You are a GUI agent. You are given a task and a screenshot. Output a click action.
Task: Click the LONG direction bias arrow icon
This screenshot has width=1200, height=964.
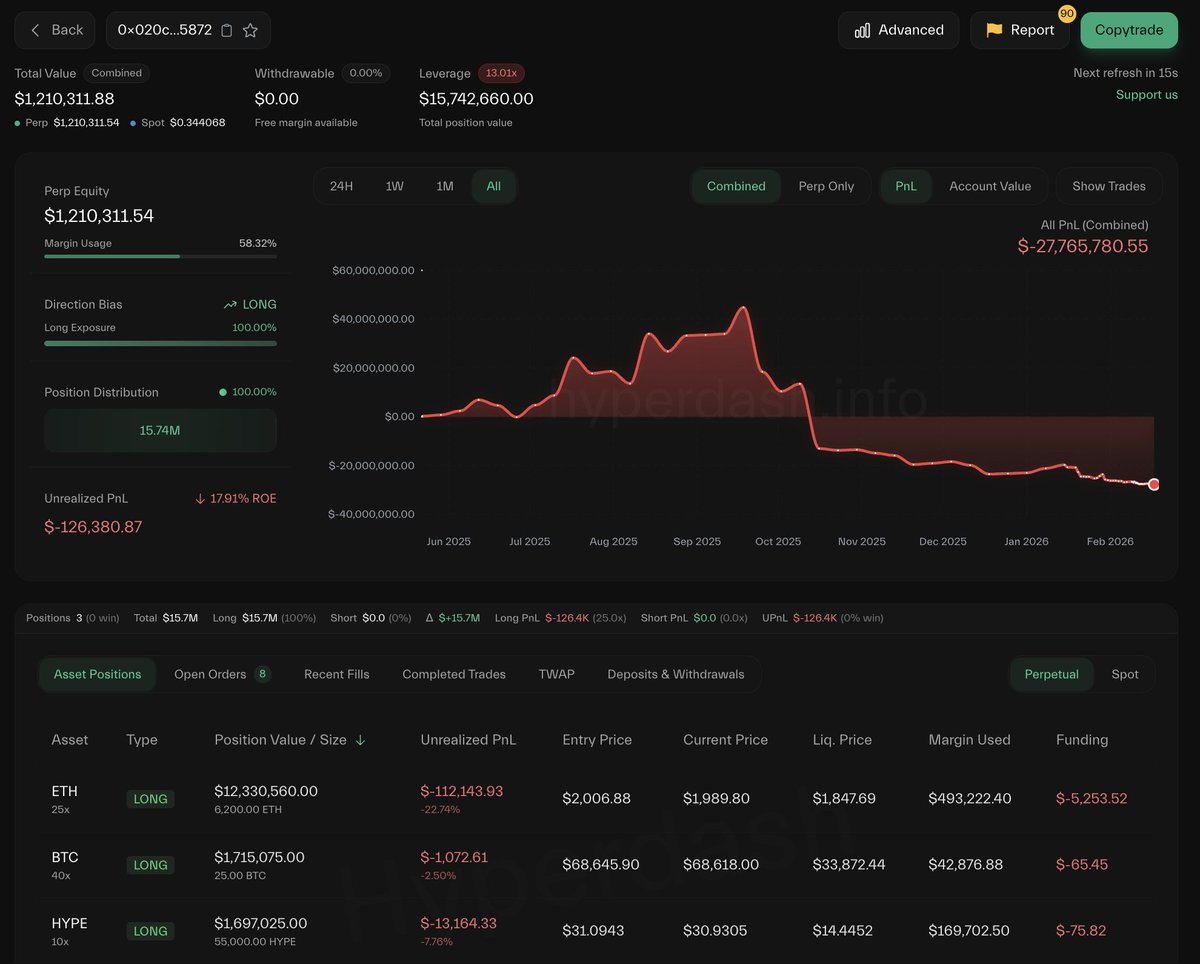tap(228, 304)
